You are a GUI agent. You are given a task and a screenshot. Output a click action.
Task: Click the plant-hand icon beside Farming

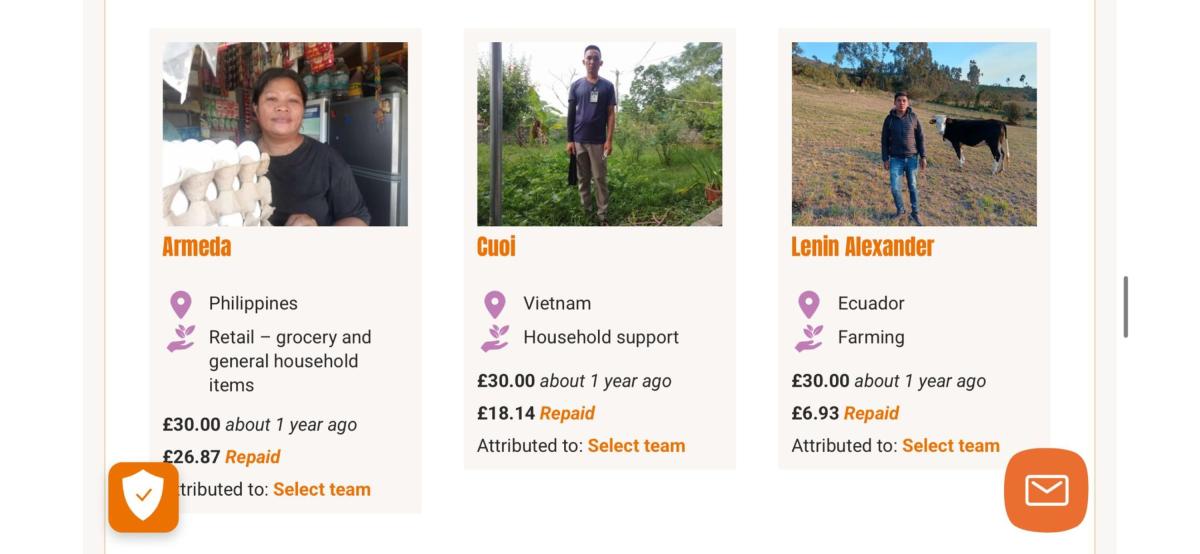(809, 338)
